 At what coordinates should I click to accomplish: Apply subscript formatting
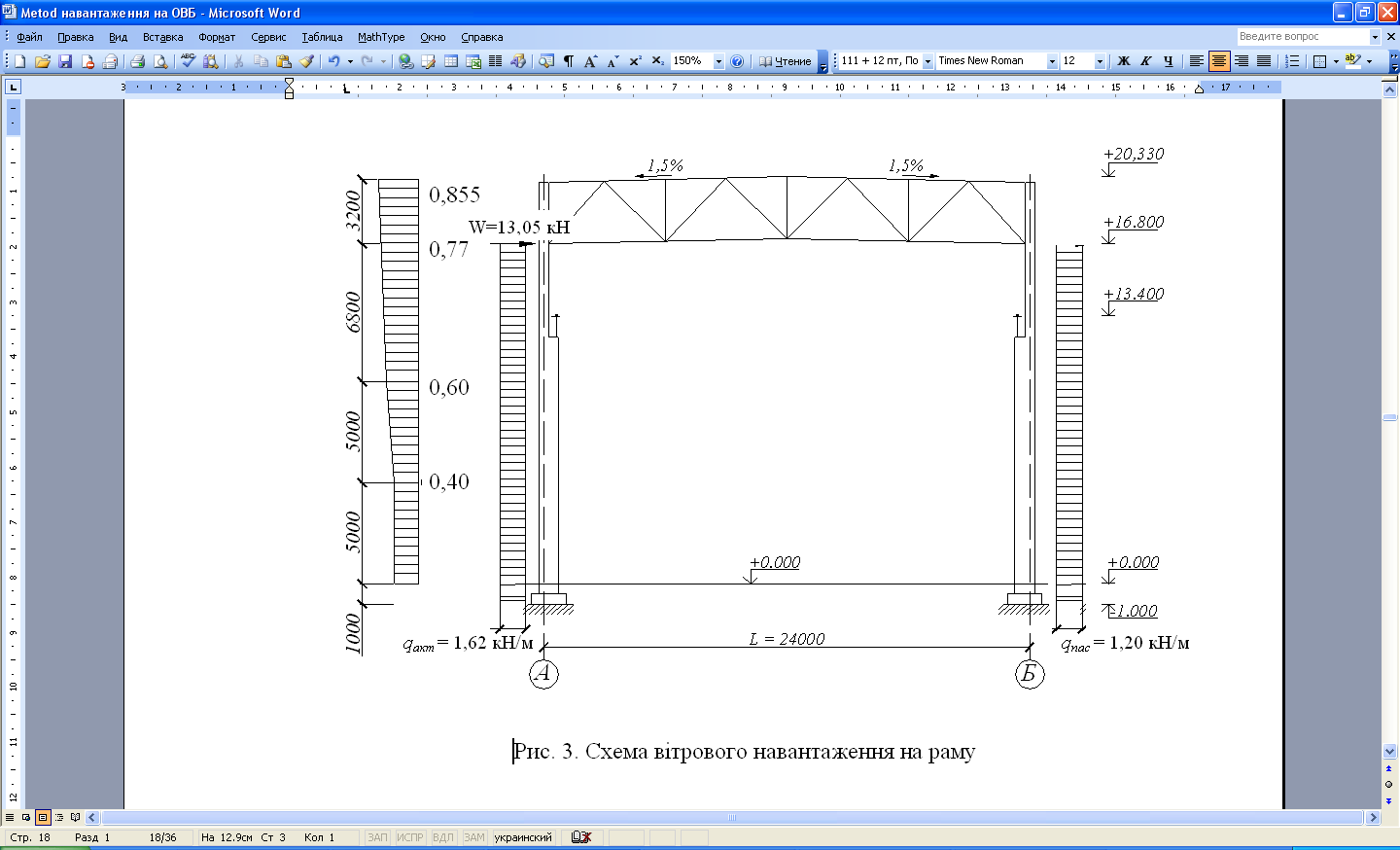tap(657, 61)
